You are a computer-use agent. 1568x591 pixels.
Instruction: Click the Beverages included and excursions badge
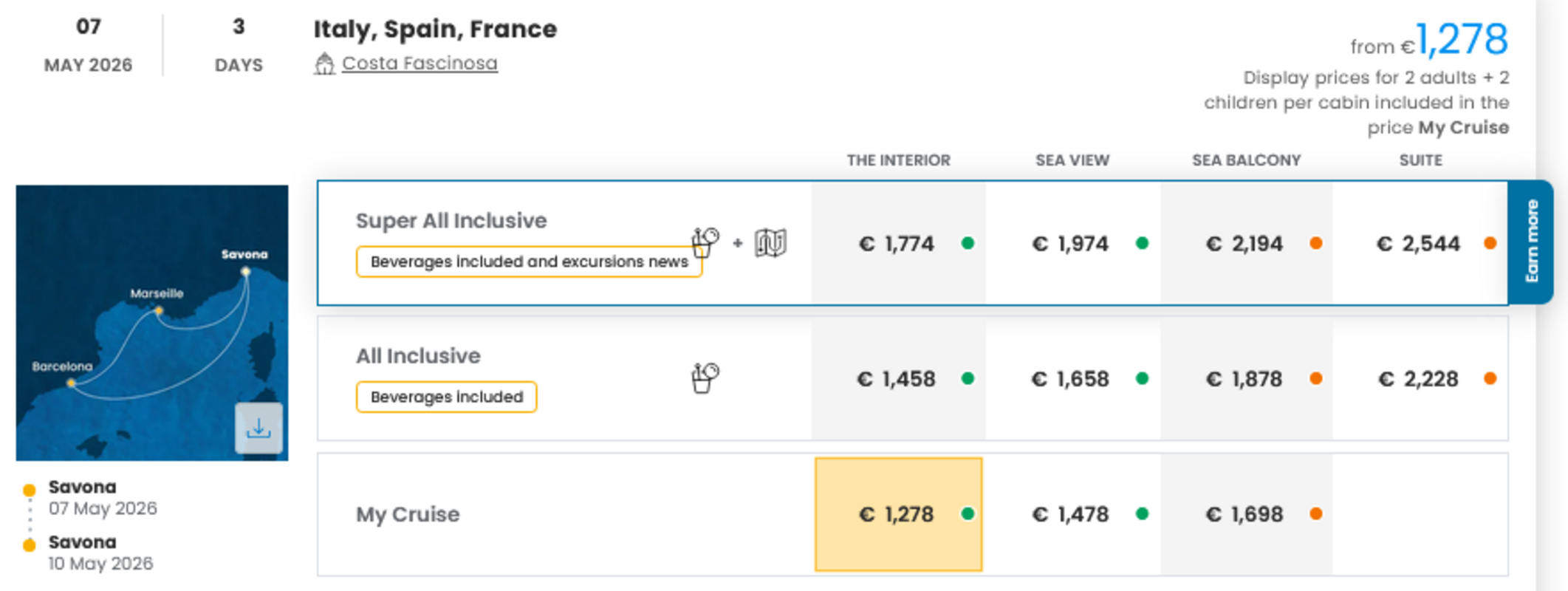529,262
